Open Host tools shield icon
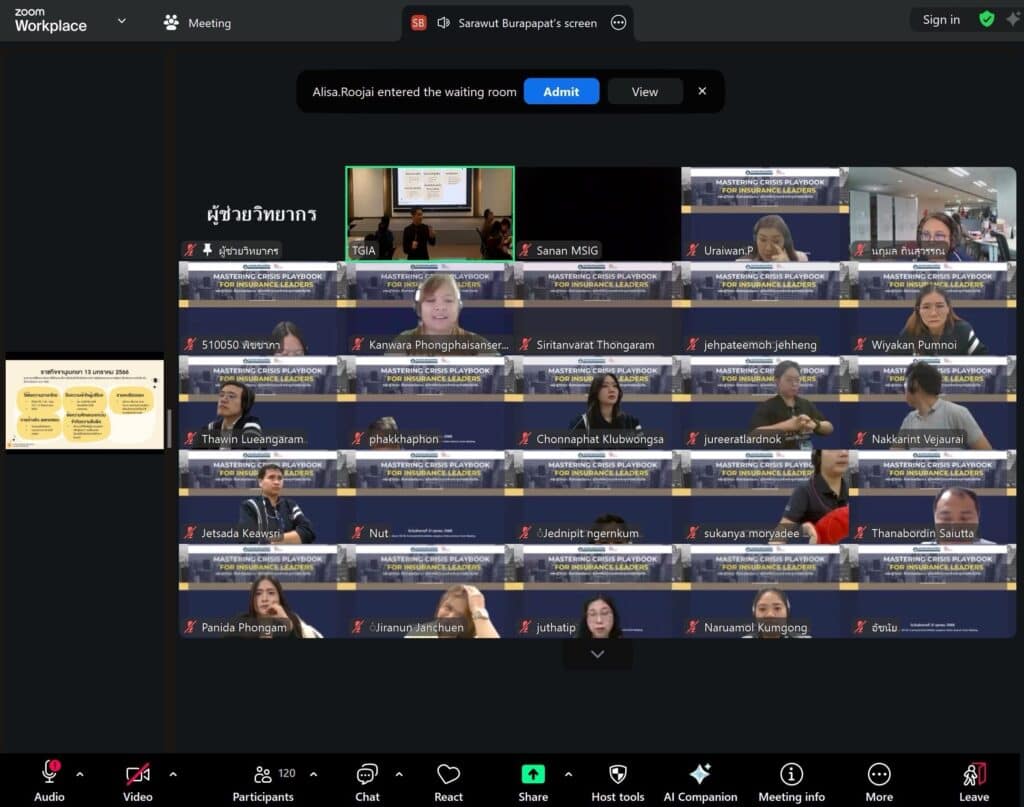 pyautogui.click(x=617, y=774)
